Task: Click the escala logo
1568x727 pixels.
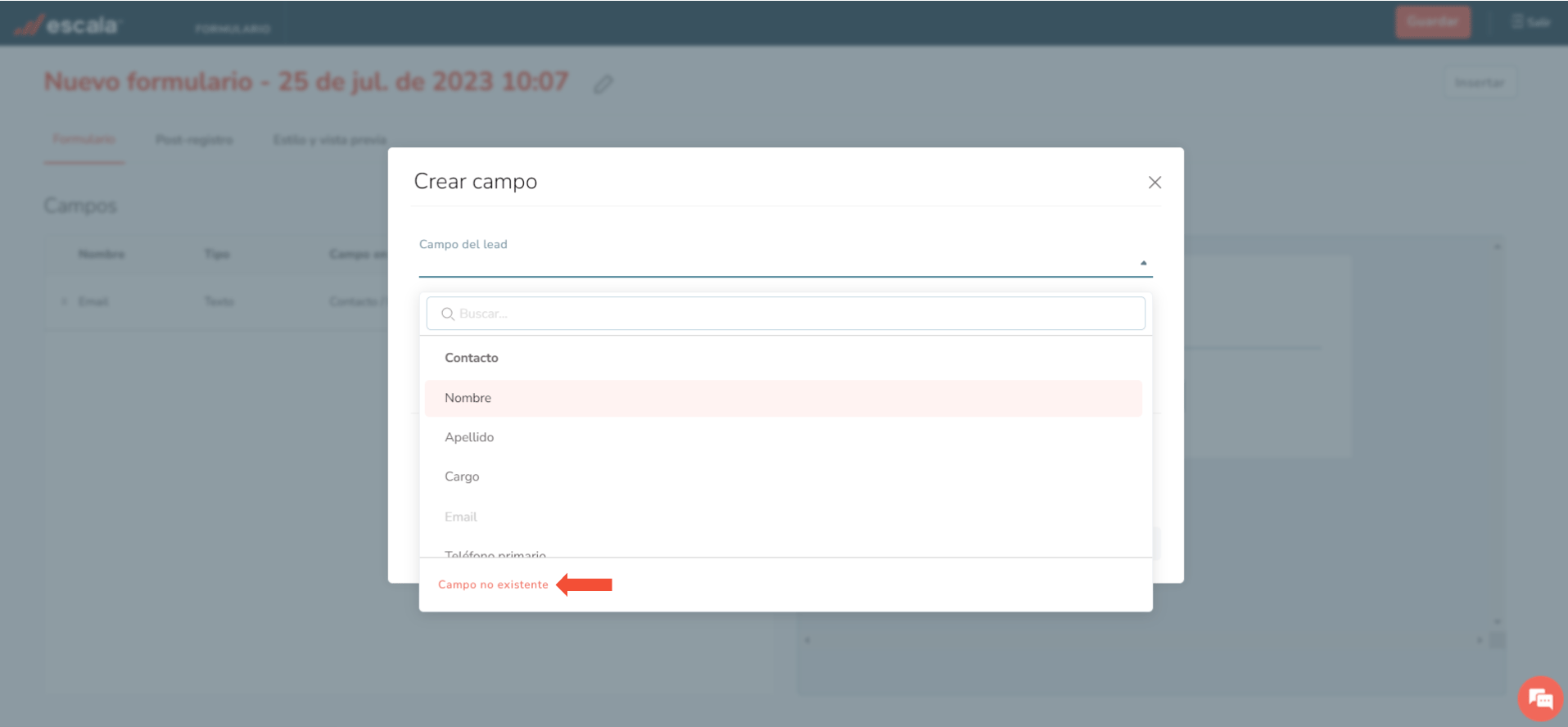Action: [68, 25]
